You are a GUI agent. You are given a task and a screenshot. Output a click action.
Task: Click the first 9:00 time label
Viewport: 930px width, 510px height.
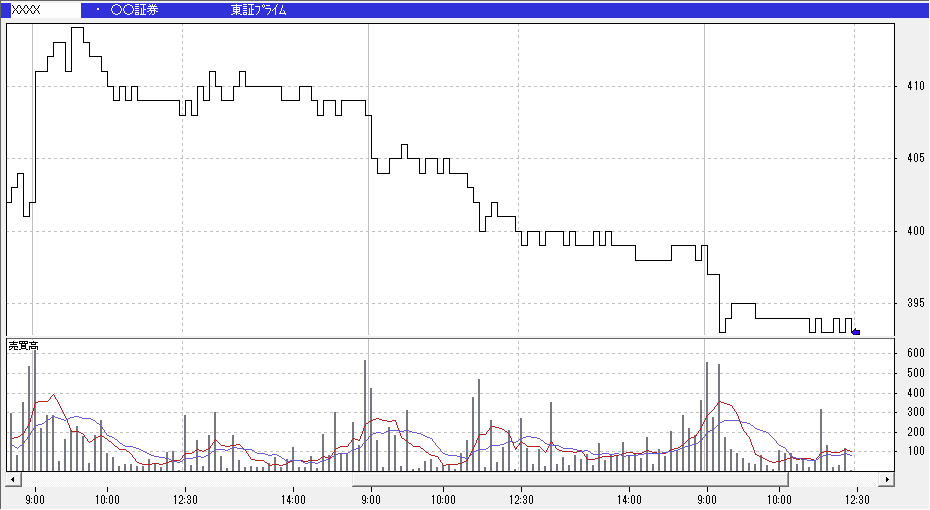34,500
